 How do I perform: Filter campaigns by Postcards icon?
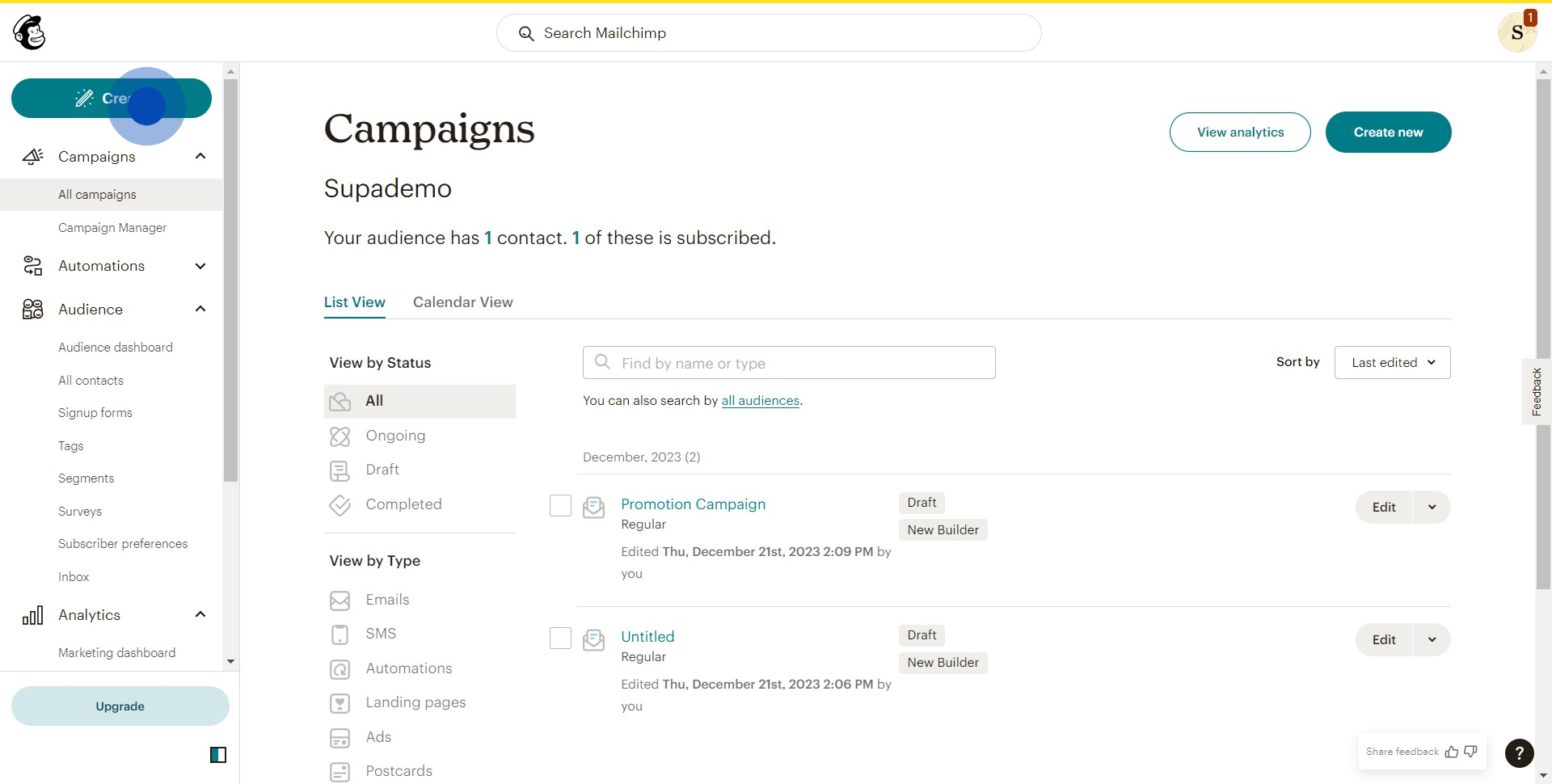tap(340, 772)
